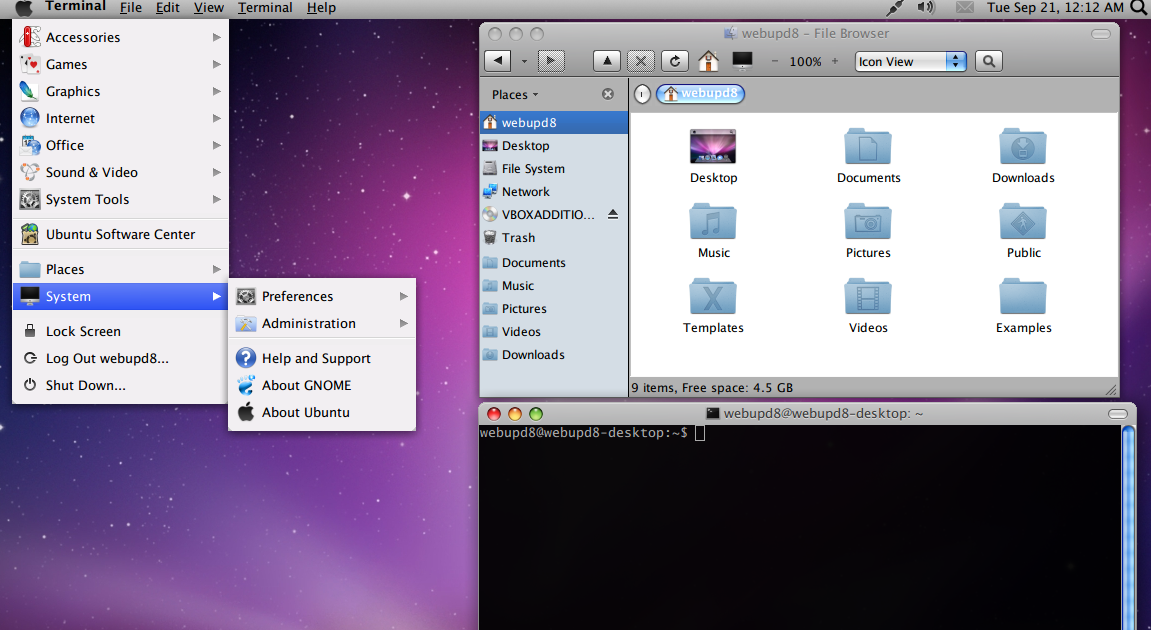This screenshot has height=630, width=1151.
Task: Click the magnifier search button in File Browser
Action: pos(988,61)
